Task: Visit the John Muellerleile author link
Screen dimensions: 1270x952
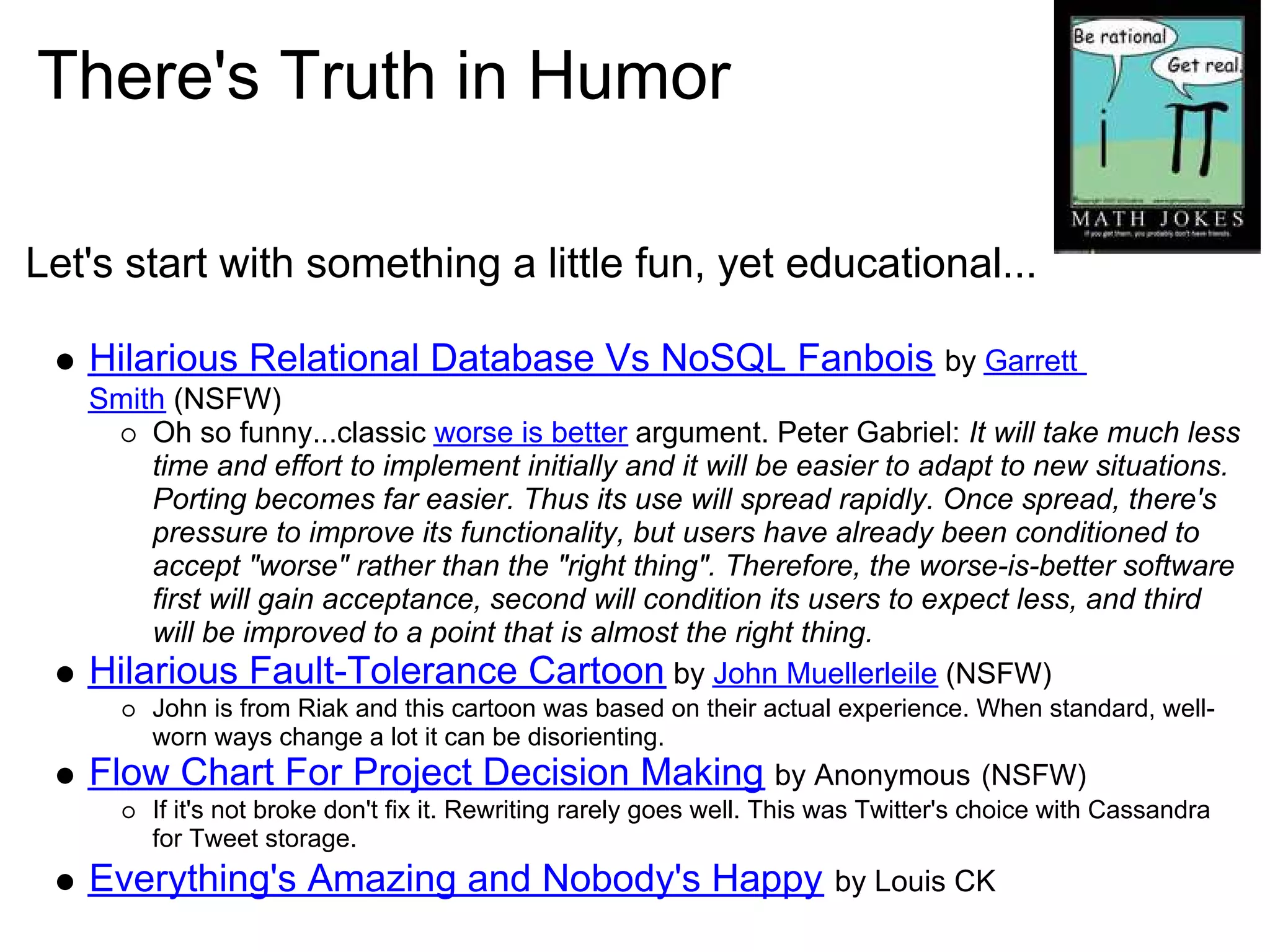Action: click(825, 674)
